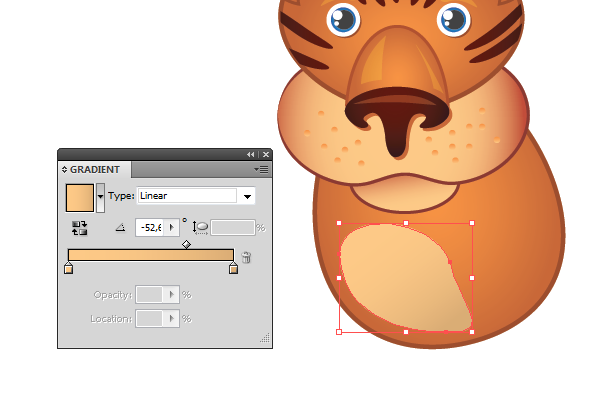Select the left gradient color stop
Screen dimensions: 600x400
(68, 268)
